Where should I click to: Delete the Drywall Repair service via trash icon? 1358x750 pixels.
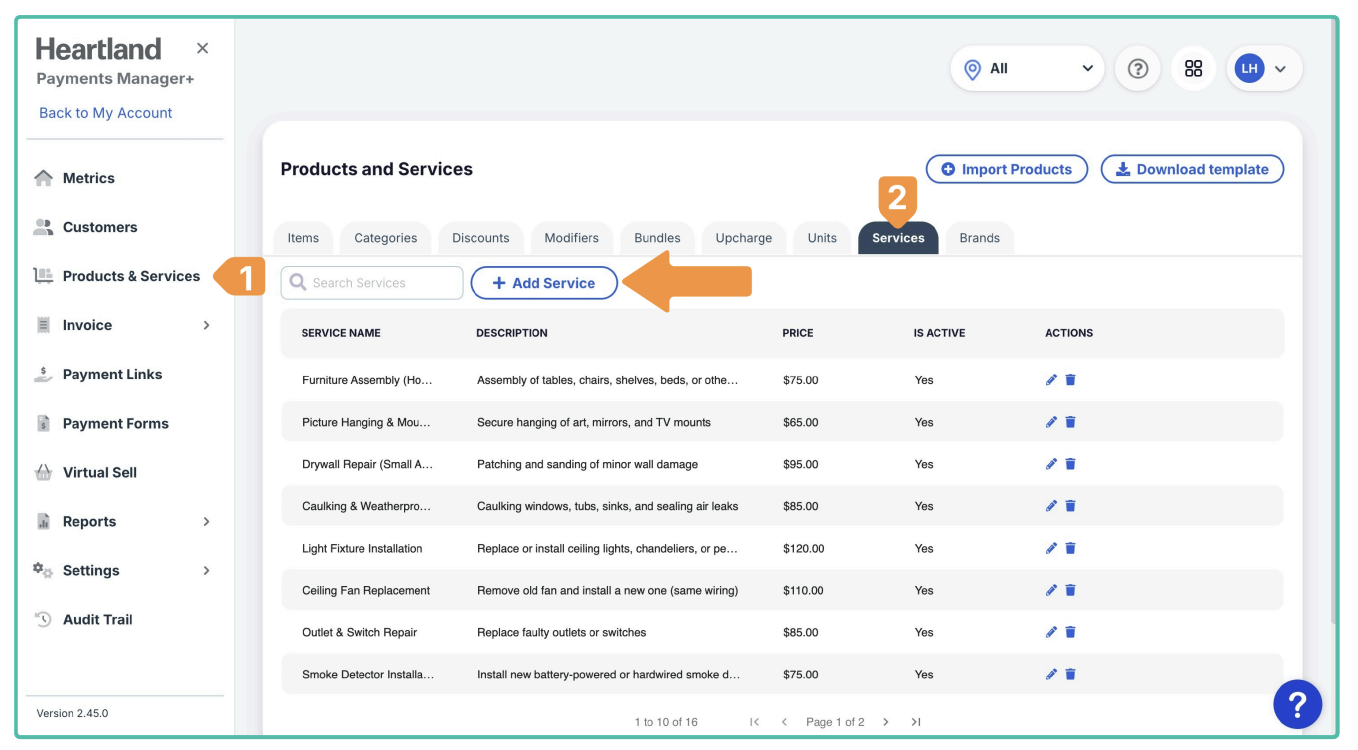coord(1070,464)
